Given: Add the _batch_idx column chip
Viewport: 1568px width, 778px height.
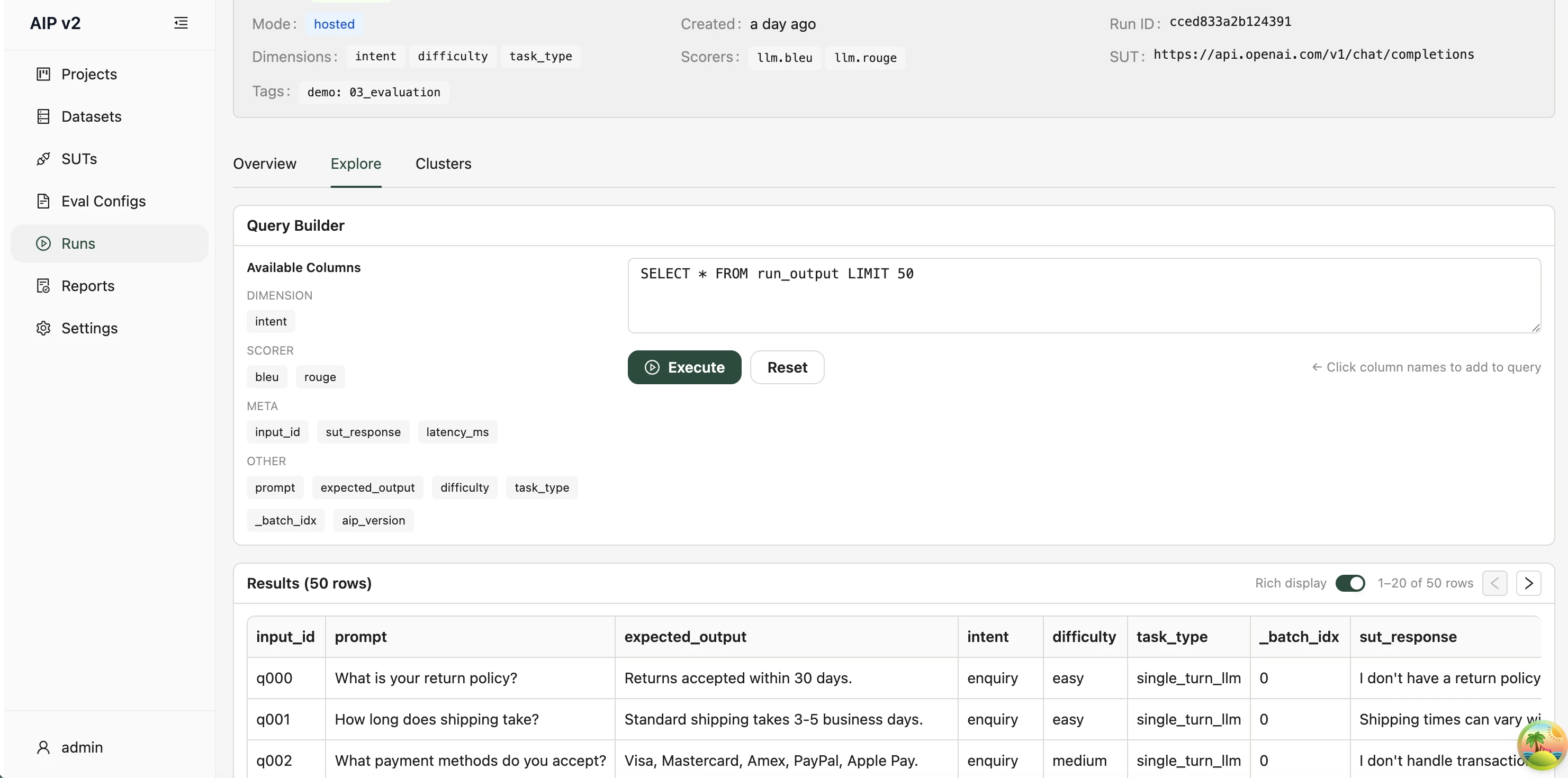Looking at the screenshot, I should coord(285,520).
